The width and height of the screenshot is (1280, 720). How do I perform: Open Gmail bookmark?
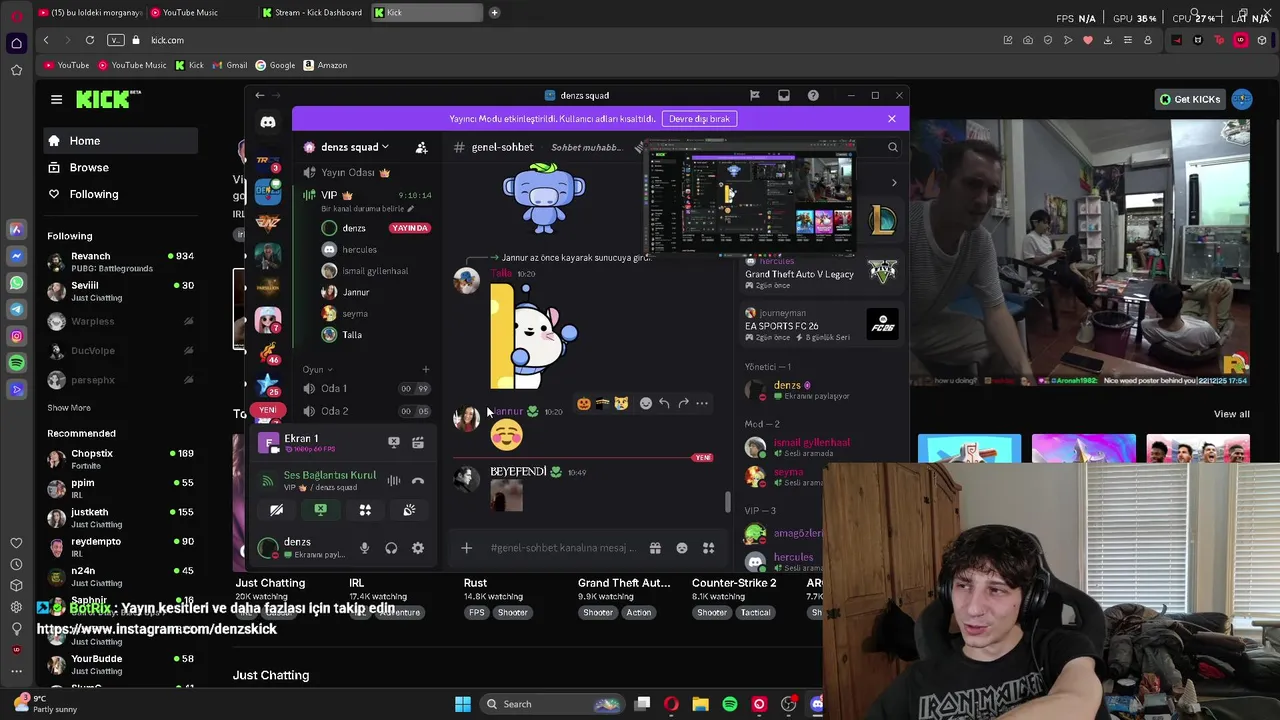228,65
